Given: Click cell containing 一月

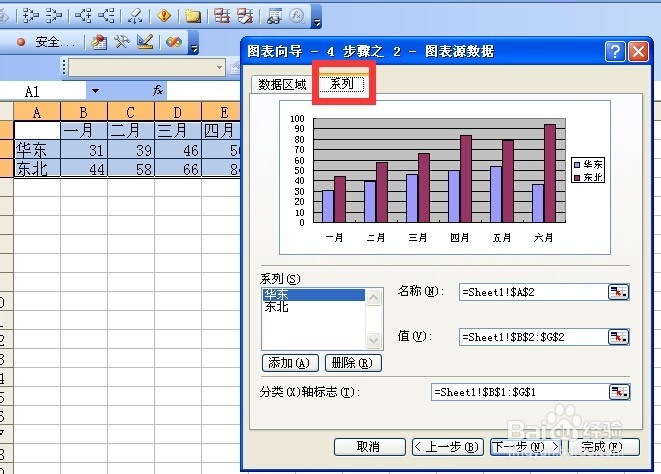Looking at the screenshot, I should coord(84,130).
